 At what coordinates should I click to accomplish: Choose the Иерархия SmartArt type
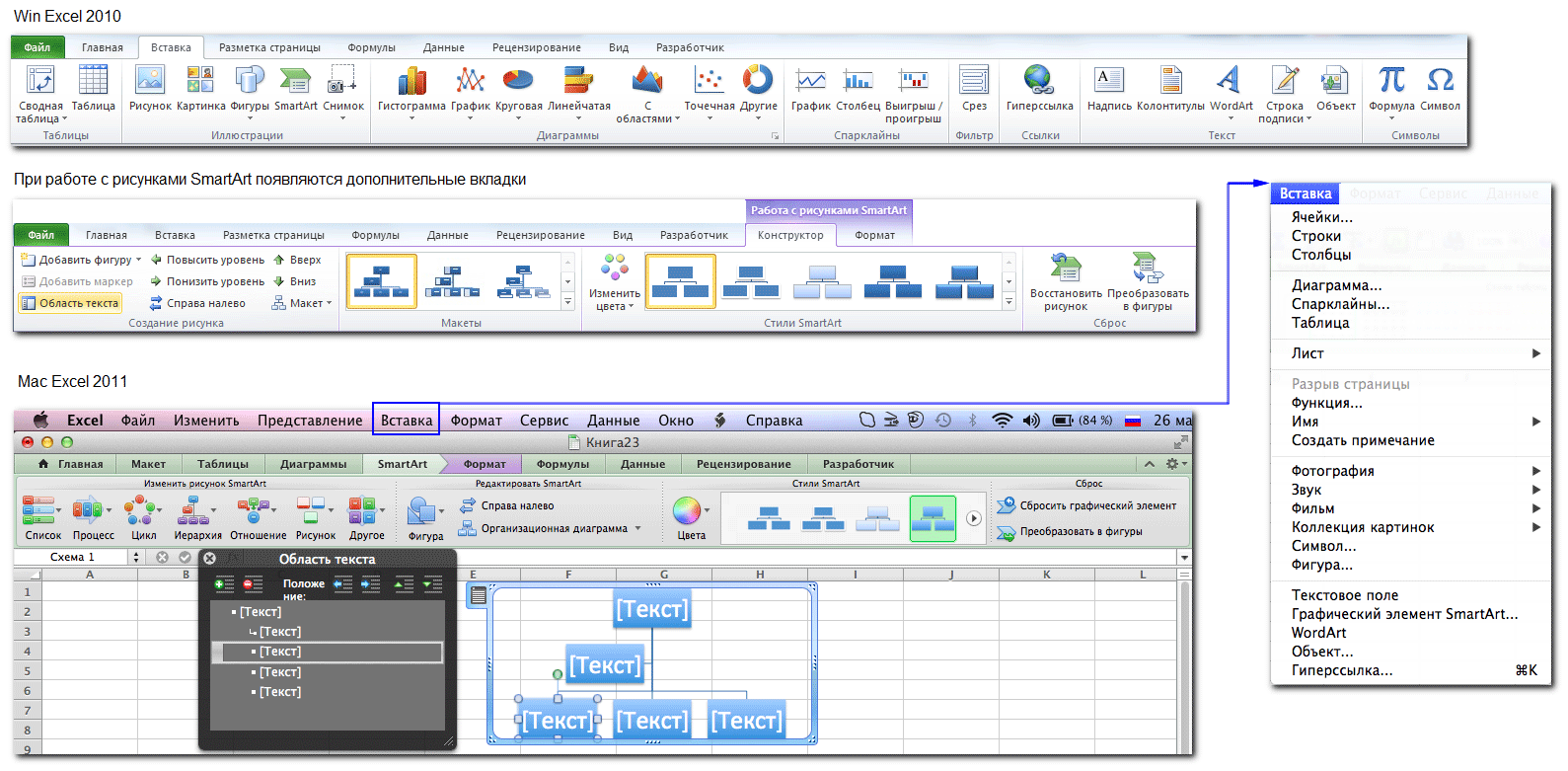(197, 518)
